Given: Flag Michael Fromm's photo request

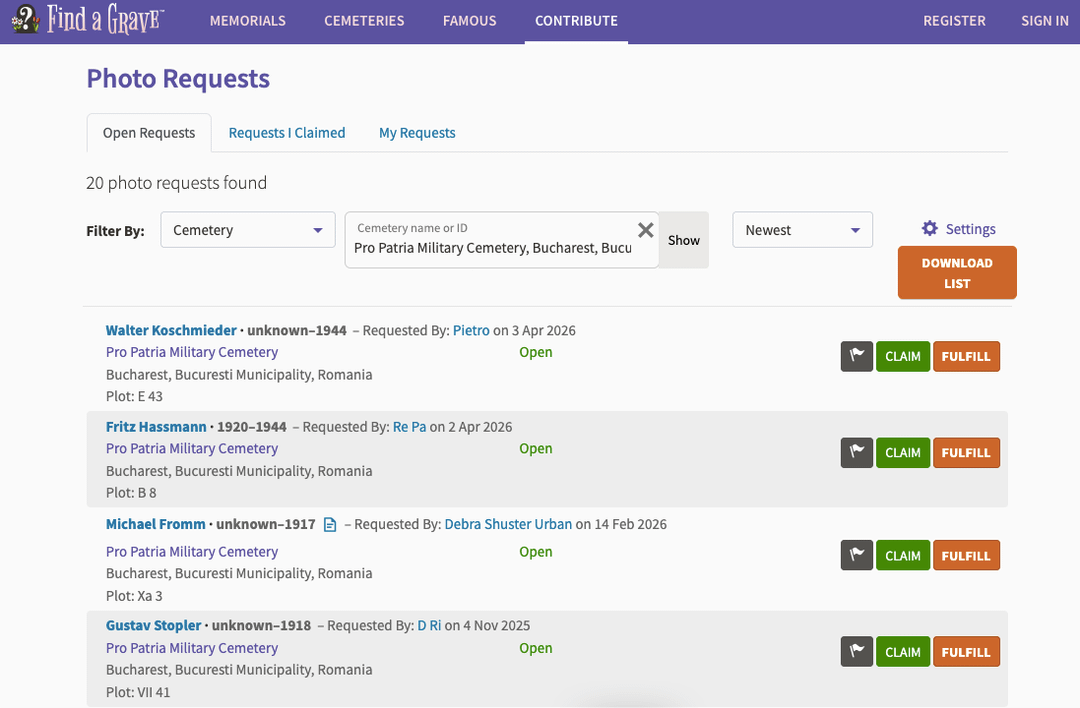Looking at the screenshot, I should click(x=856, y=556).
